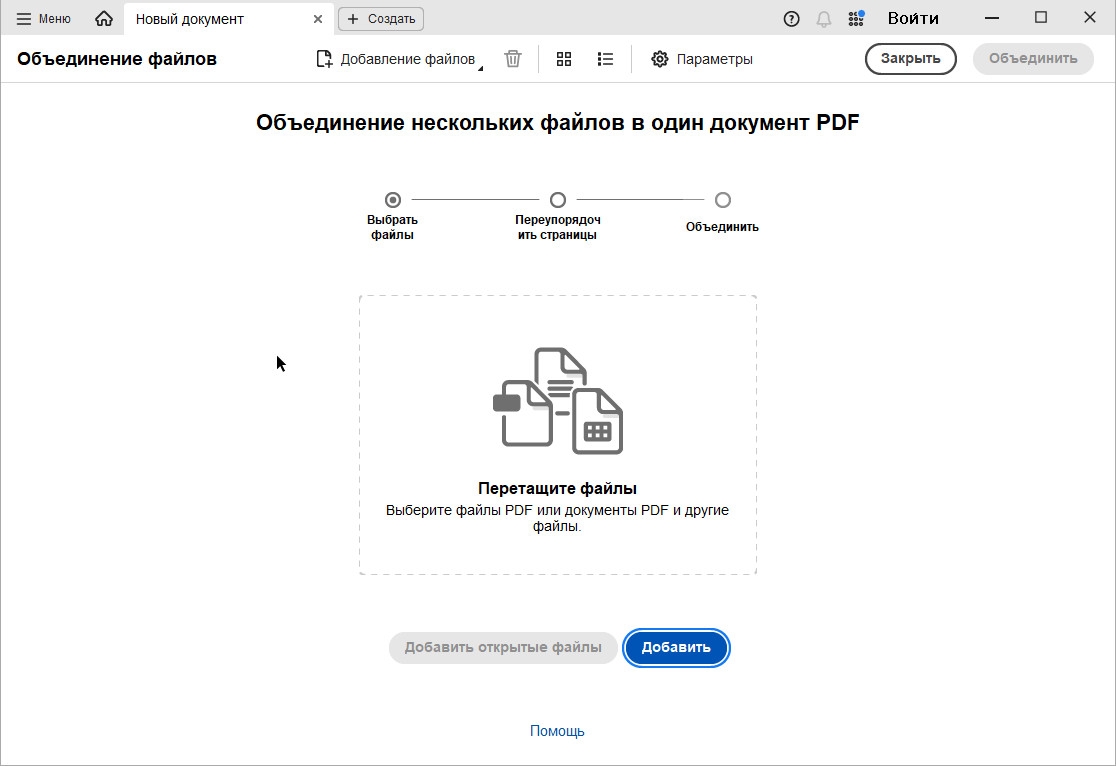Close the Новый документ tab
The width and height of the screenshot is (1116, 766).
(318, 19)
